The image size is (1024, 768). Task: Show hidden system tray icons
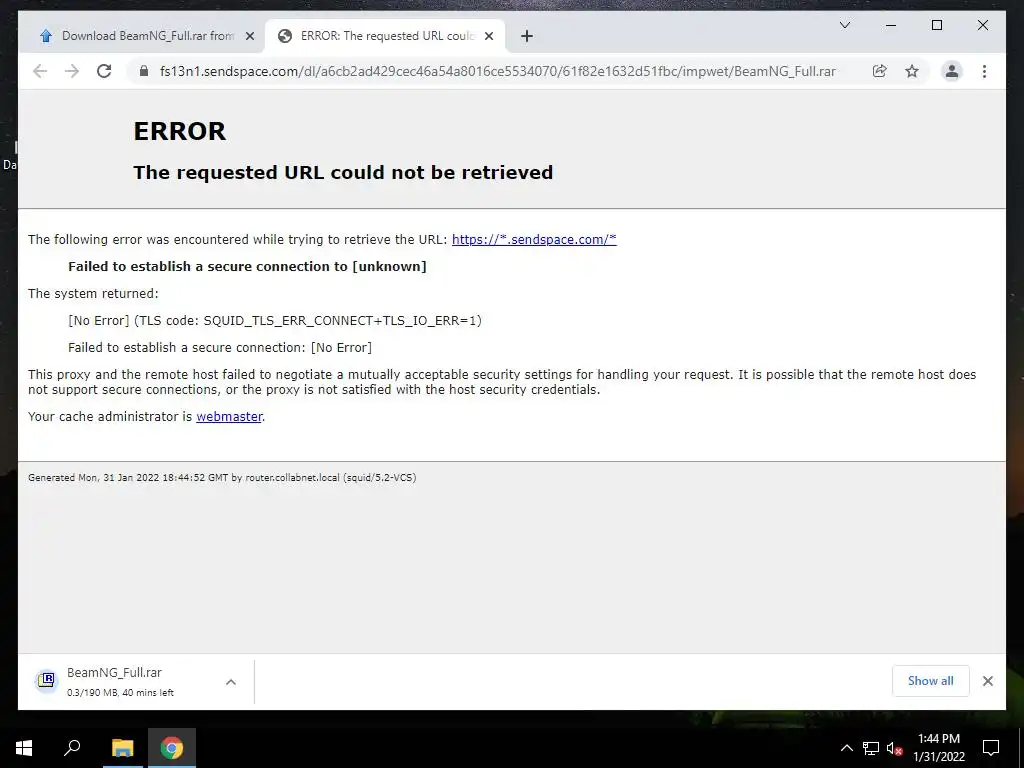click(x=846, y=748)
